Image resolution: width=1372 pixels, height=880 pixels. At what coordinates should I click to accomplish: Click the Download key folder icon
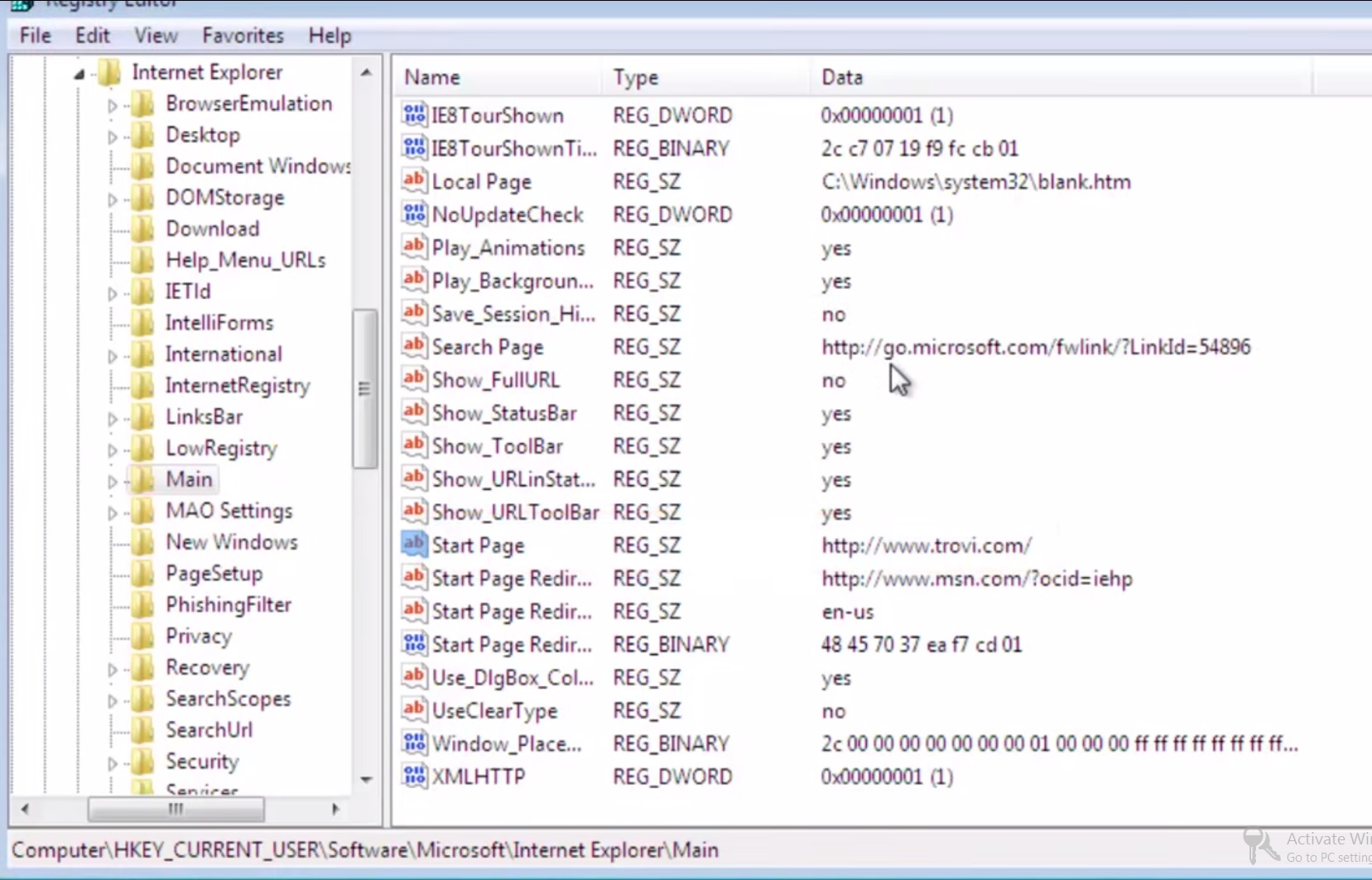coord(143,229)
